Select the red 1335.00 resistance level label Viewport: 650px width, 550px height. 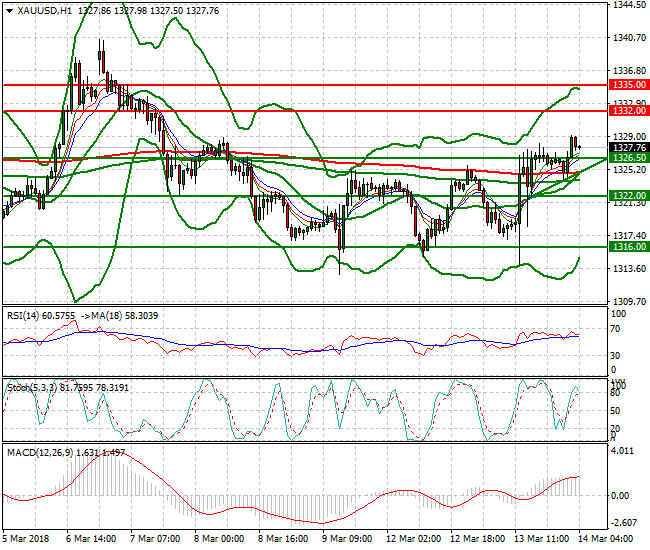(x=628, y=85)
